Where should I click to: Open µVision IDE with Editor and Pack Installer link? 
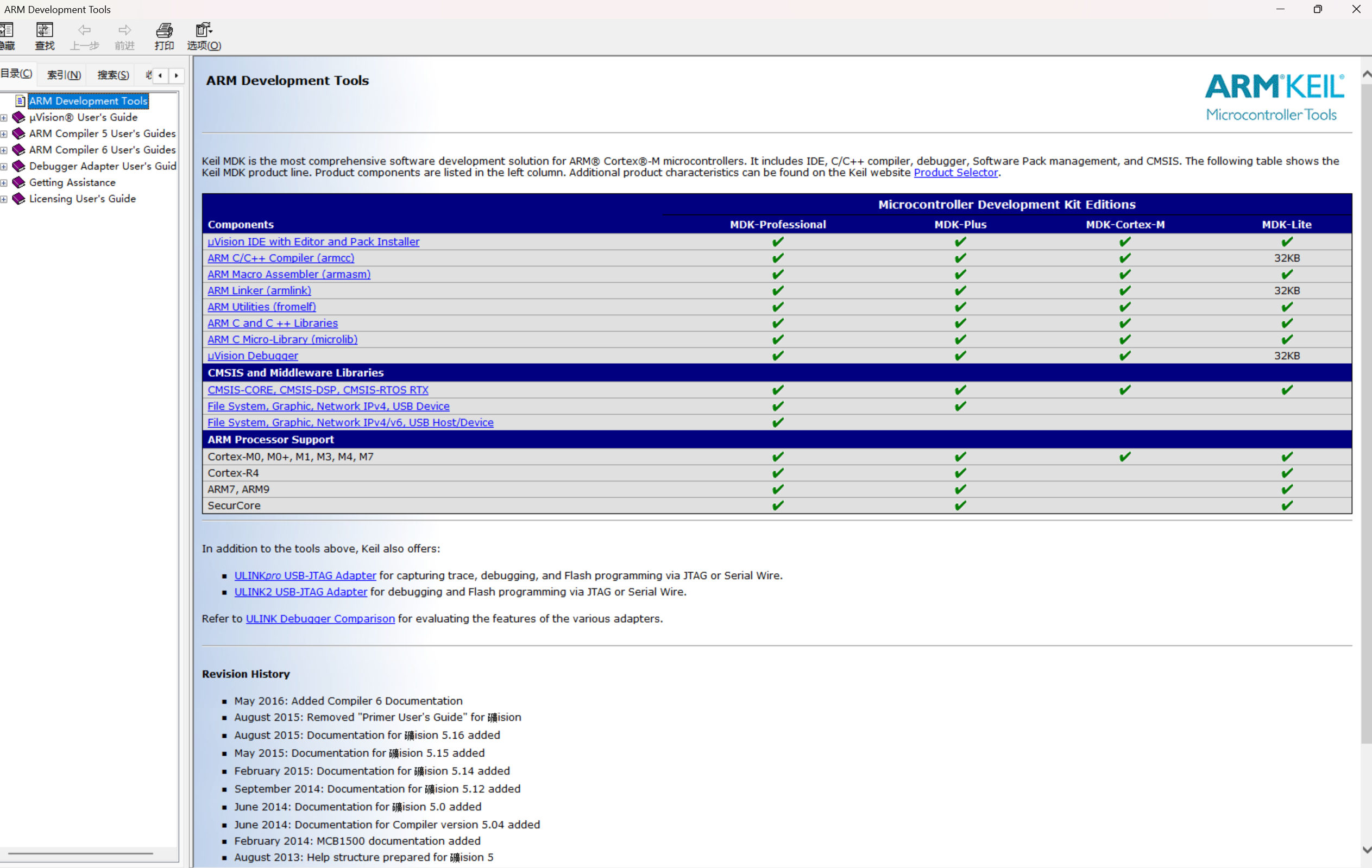tap(313, 242)
